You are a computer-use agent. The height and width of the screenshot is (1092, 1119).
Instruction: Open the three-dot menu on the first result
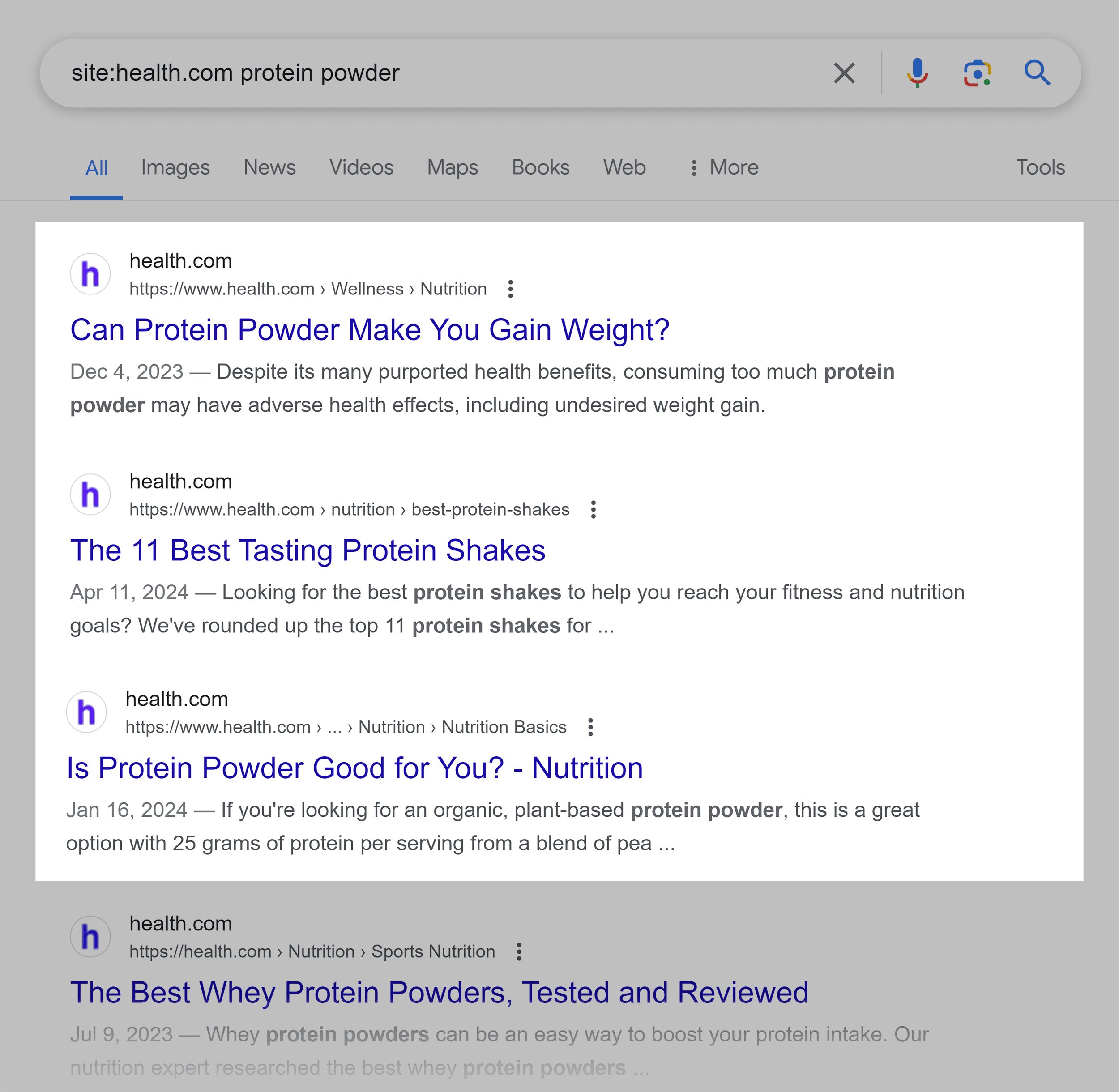[510, 289]
